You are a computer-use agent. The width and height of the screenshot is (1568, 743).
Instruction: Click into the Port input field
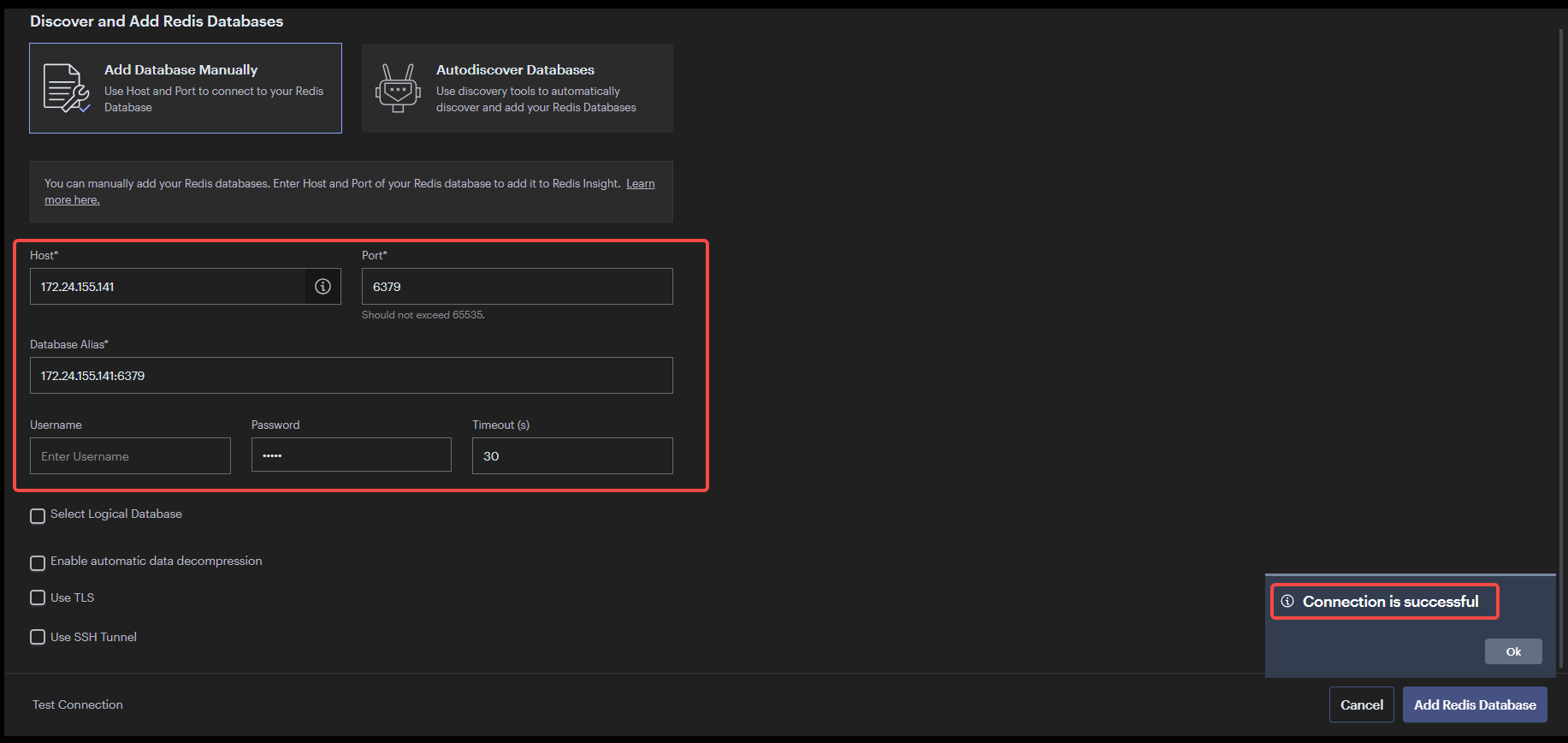[x=517, y=287]
